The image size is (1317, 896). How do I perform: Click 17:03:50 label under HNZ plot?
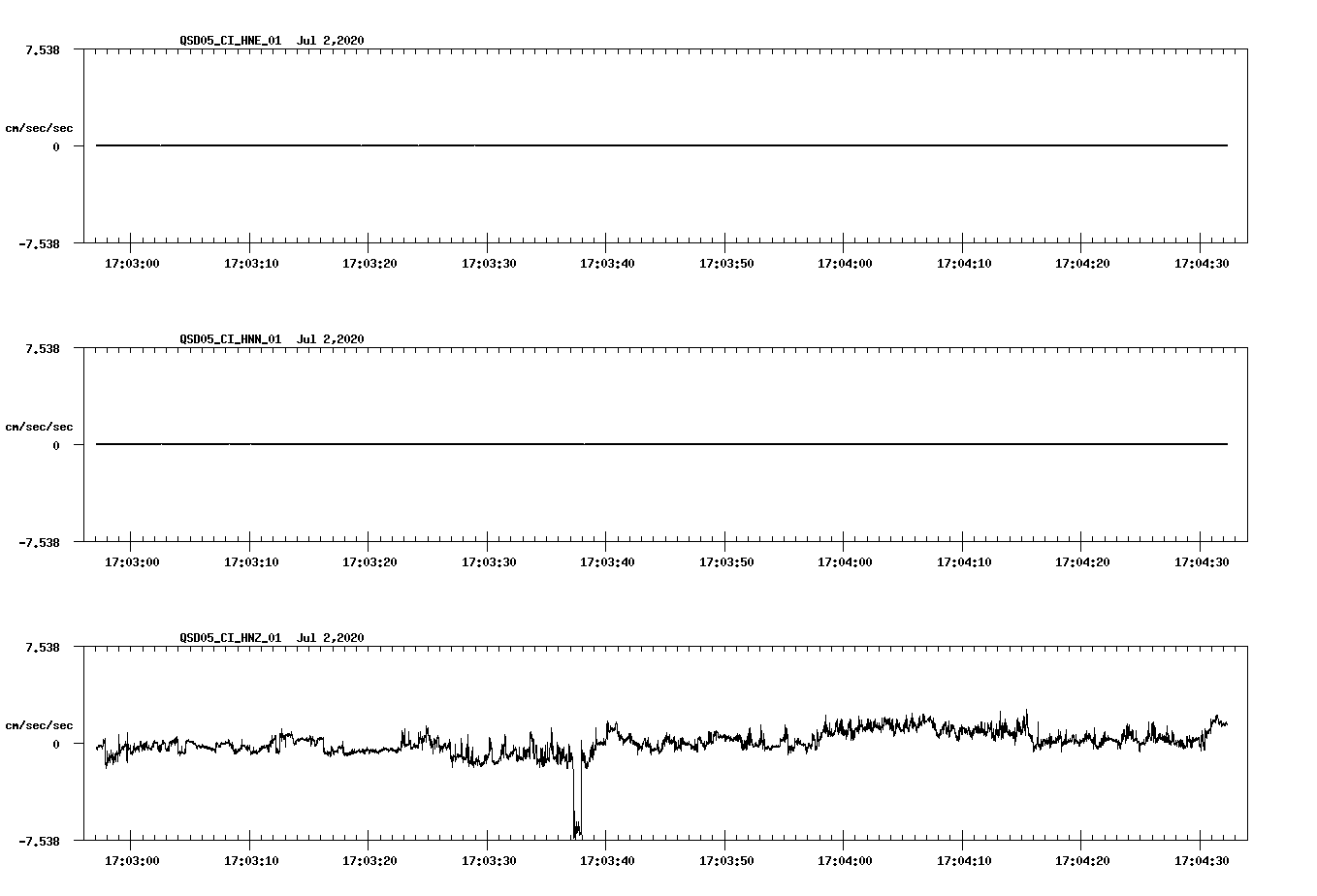coord(725,860)
